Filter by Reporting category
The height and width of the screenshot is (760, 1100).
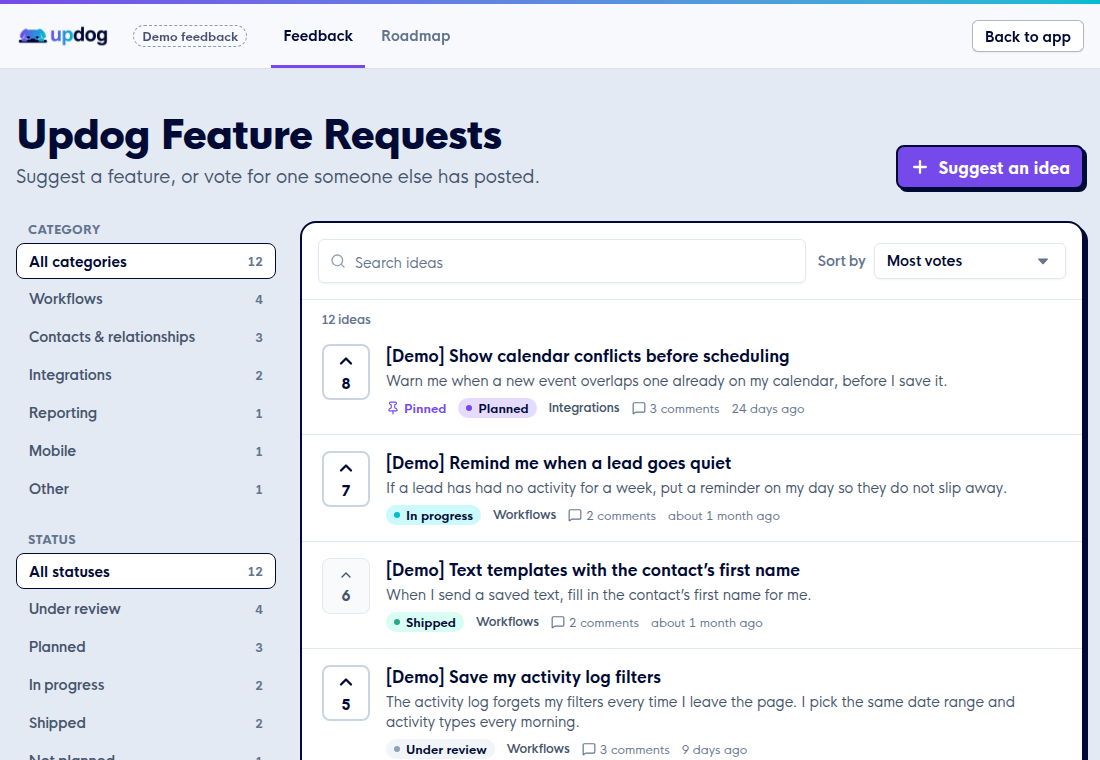pyautogui.click(x=146, y=413)
